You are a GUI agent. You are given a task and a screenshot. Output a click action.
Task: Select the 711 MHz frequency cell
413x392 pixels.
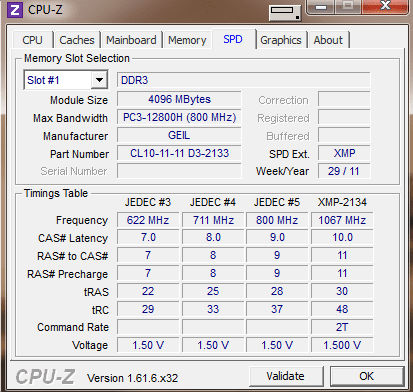point(213,220)
